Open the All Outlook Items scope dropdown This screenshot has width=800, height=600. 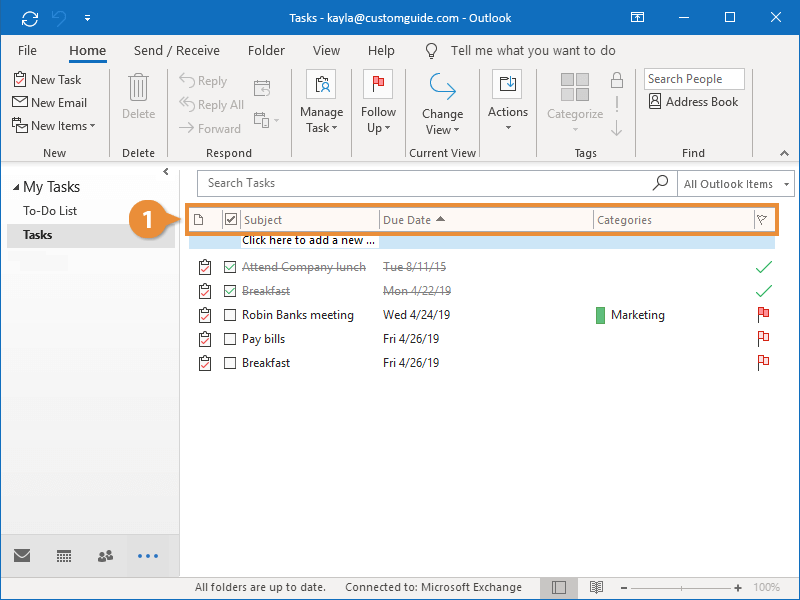tap(736, 184)
